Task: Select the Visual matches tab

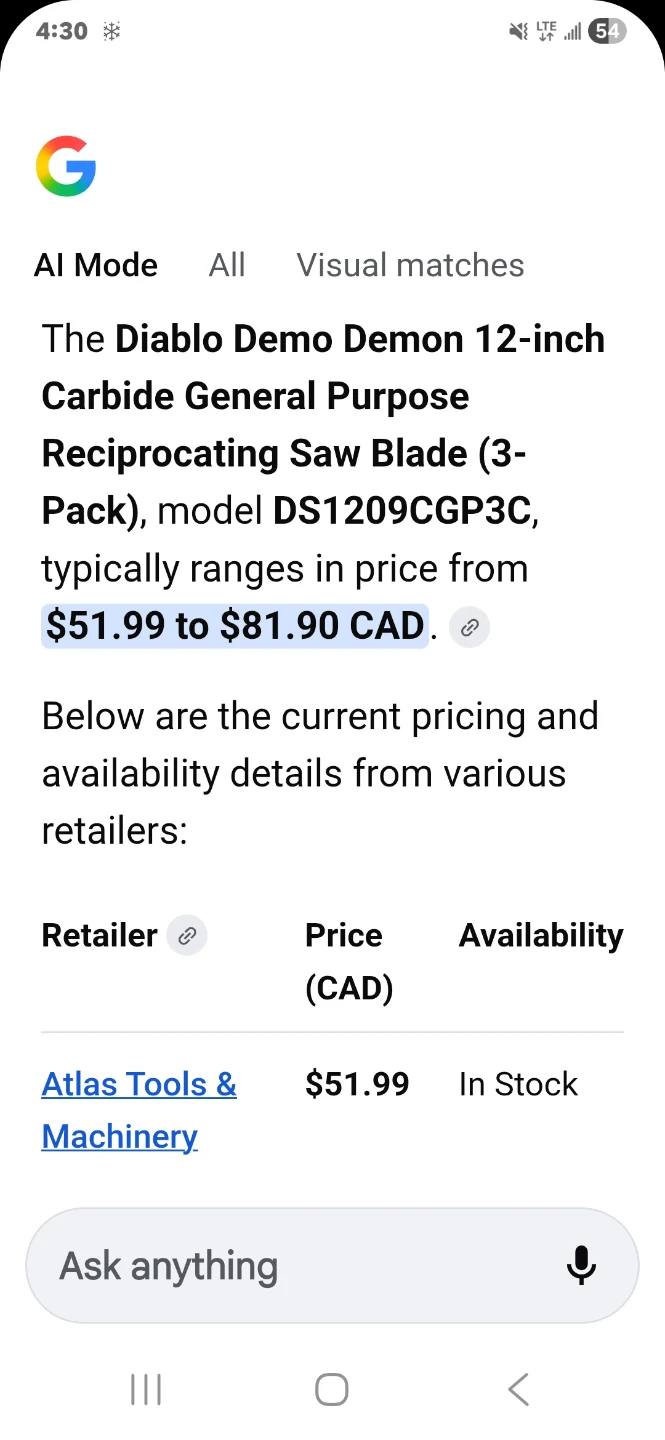Action: pyautogui.click(x=410, y=265)
